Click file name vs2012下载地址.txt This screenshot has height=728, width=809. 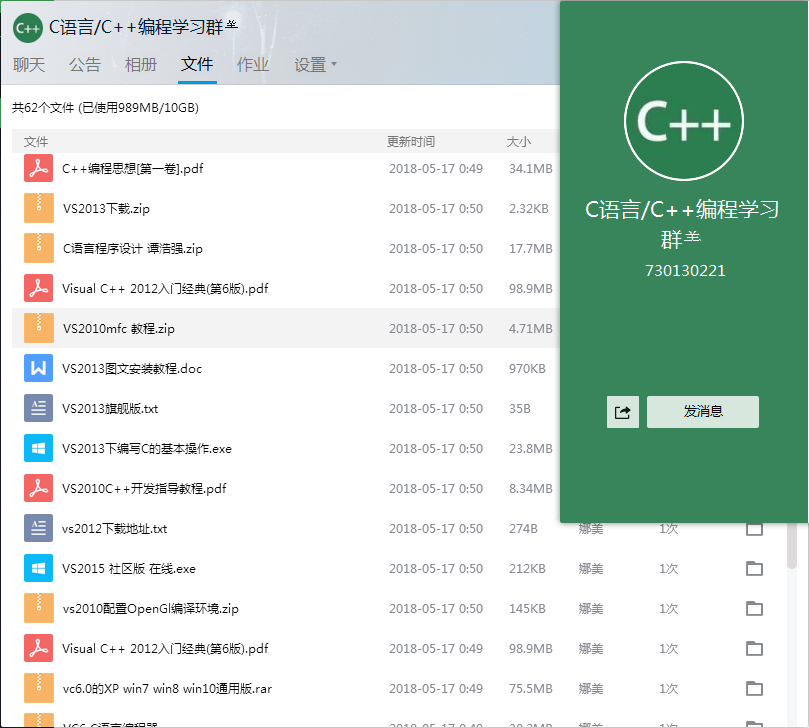pos(115,529)
